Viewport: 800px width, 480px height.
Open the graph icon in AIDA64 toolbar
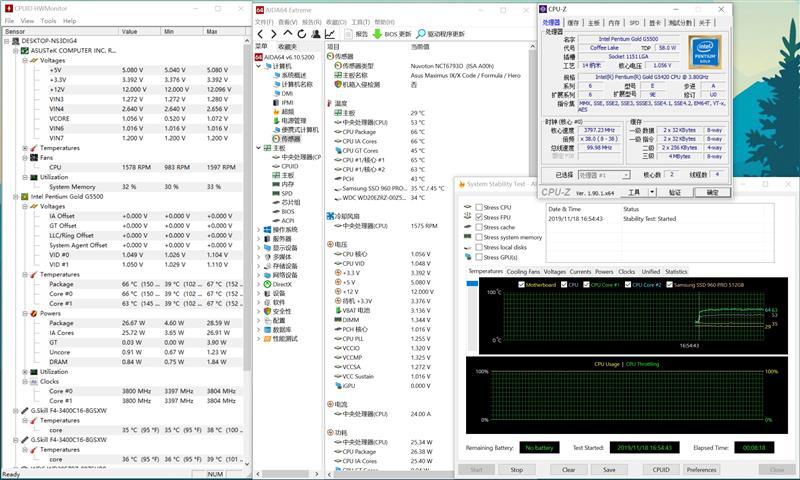(x=330, y=34)
